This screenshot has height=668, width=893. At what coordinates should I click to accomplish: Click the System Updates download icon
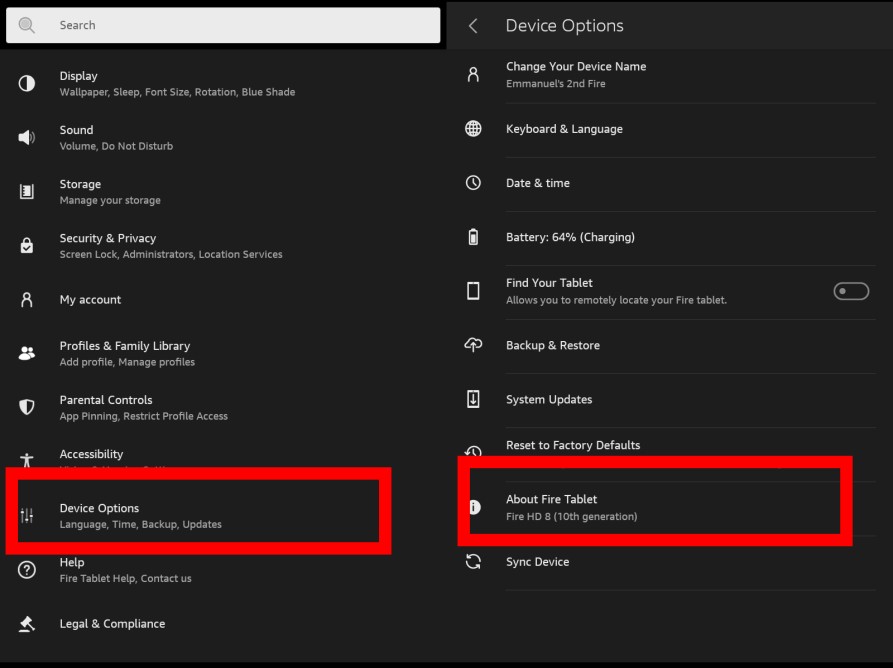pos(473,399)
